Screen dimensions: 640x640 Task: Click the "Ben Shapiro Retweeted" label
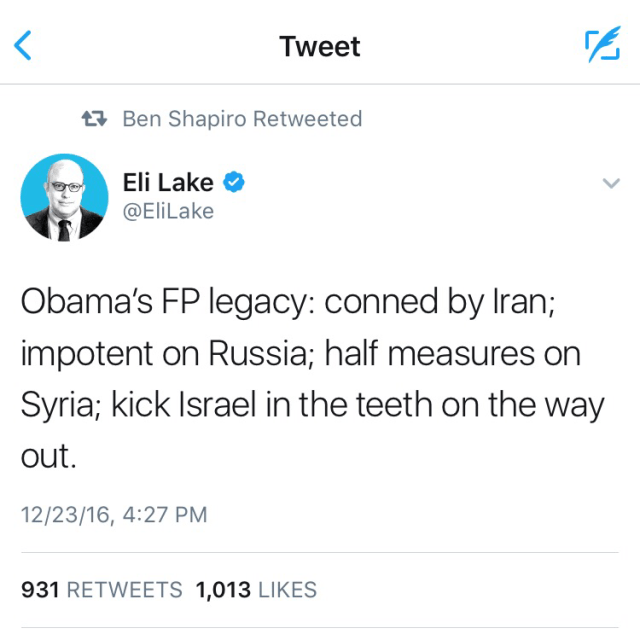pos(242,119)
